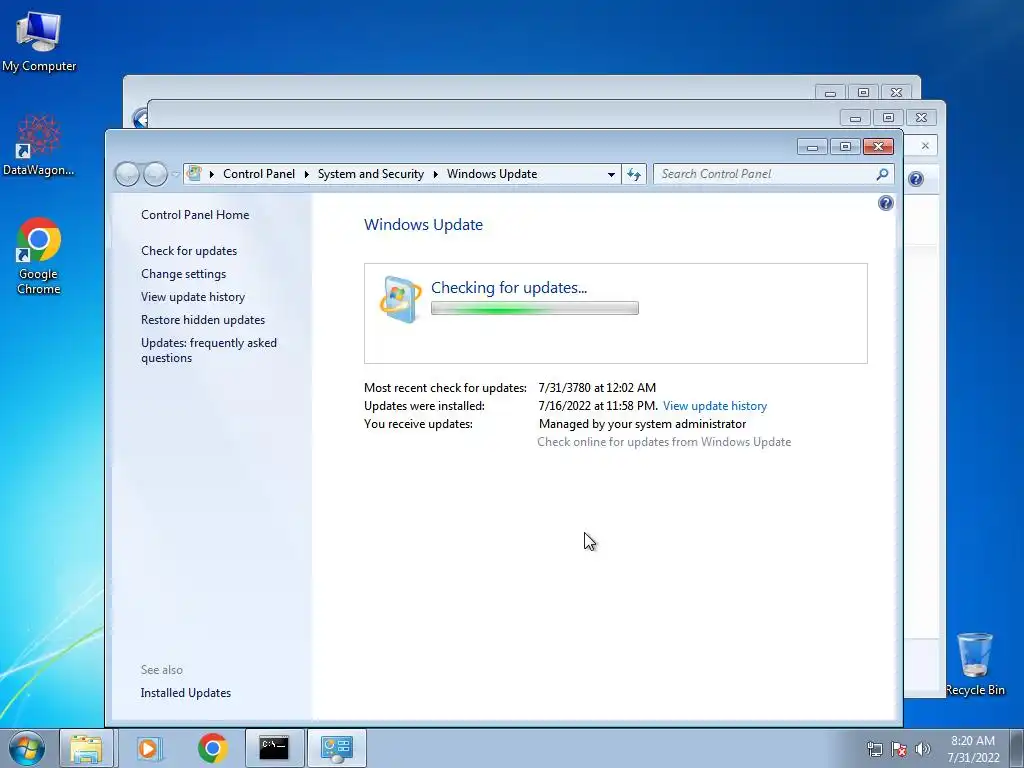Maximize the Windows Update window
The height and width of the screenshot is (768, 1024).
point(845,147)
